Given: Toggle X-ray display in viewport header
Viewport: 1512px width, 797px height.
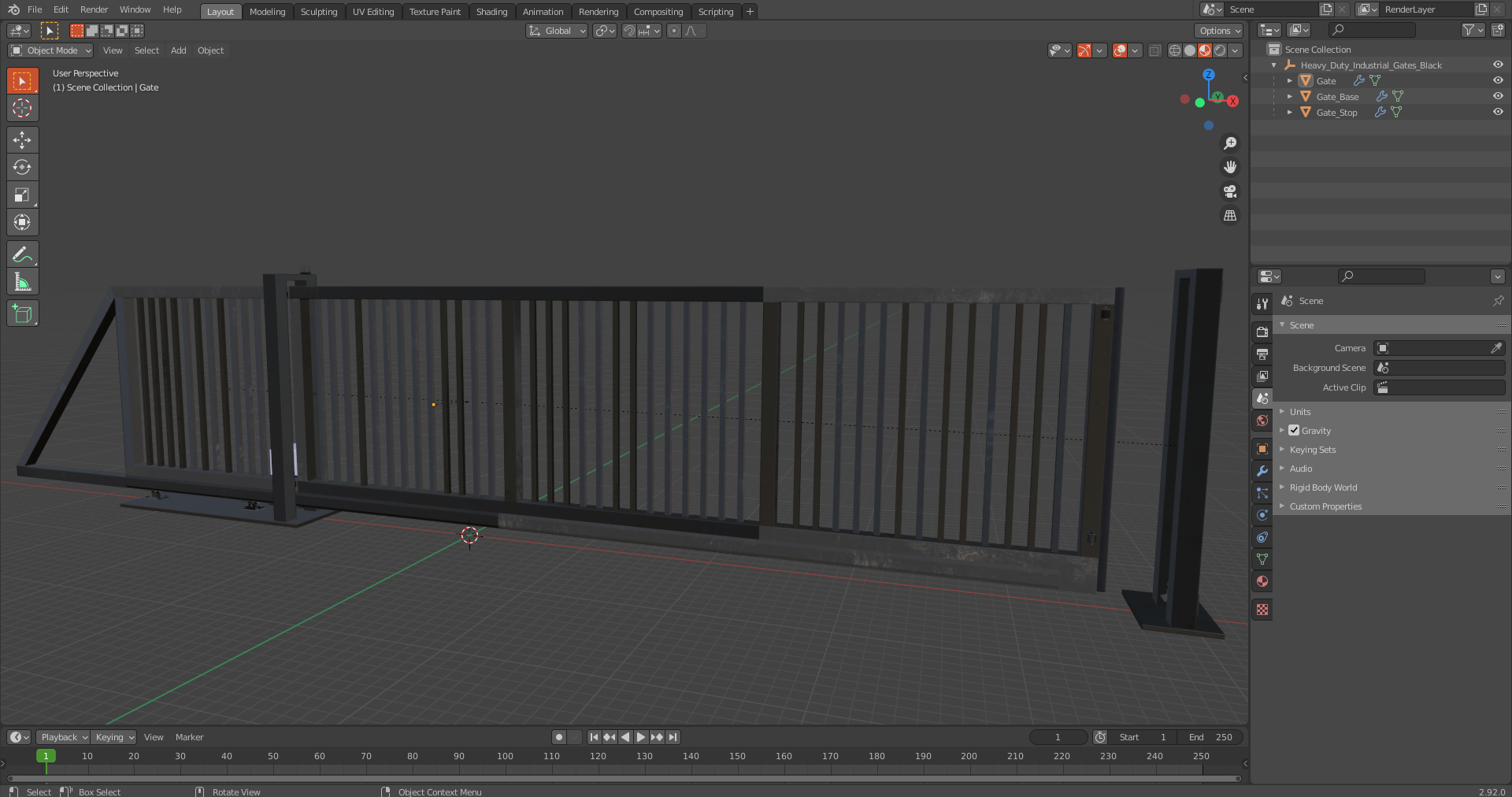Looking at the screenshot, I should coord(1155,50).
